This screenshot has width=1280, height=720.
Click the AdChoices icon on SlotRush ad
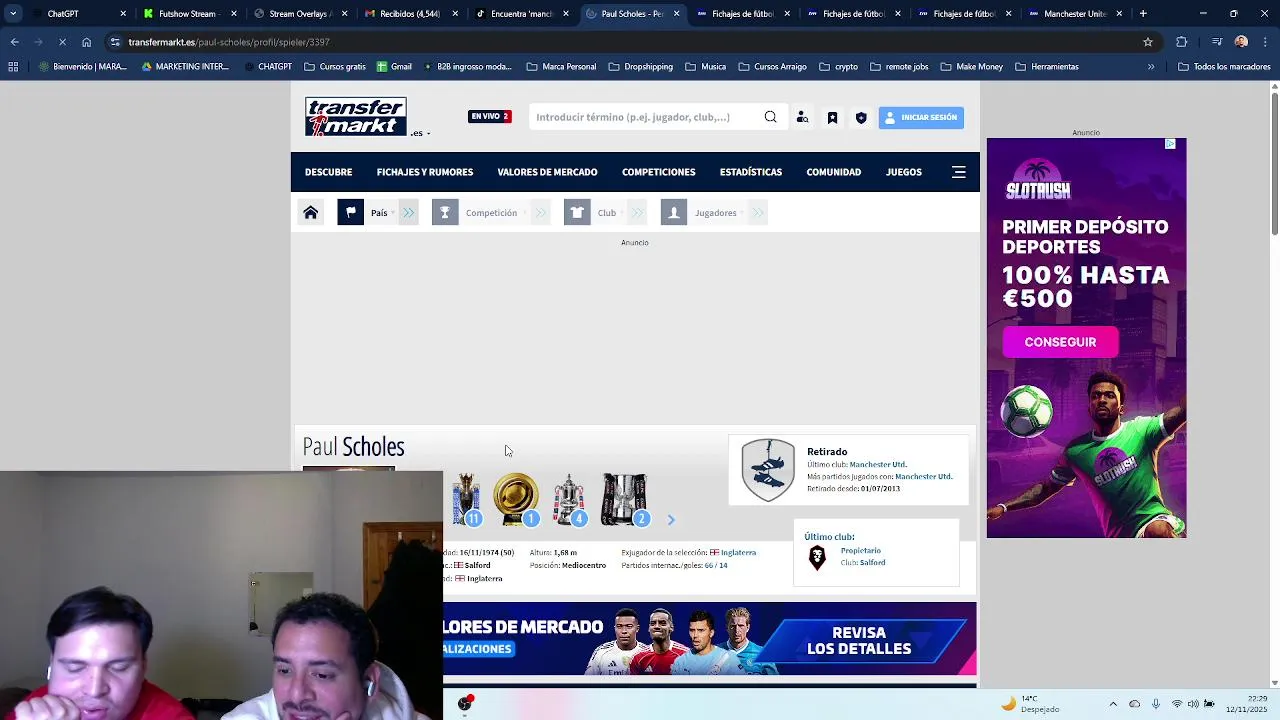1170,144
